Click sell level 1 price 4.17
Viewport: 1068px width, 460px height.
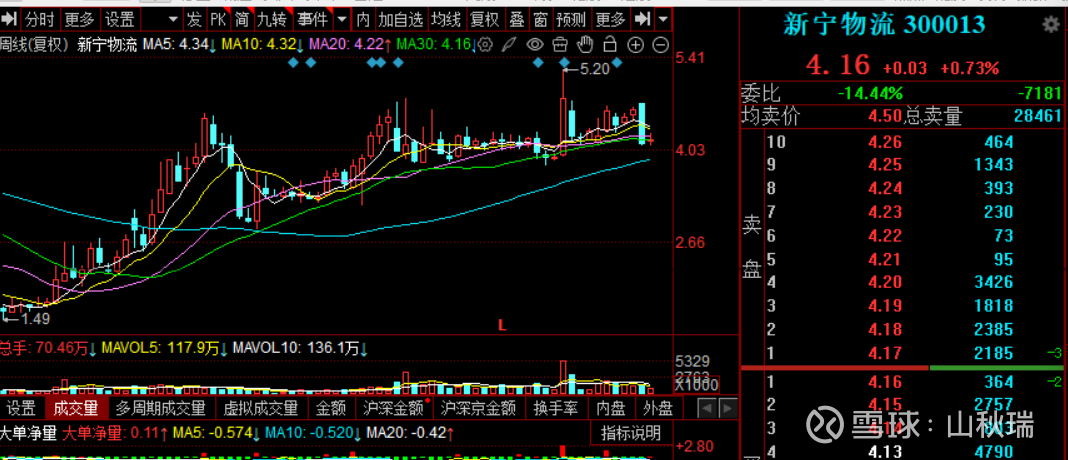click(885, 353)
